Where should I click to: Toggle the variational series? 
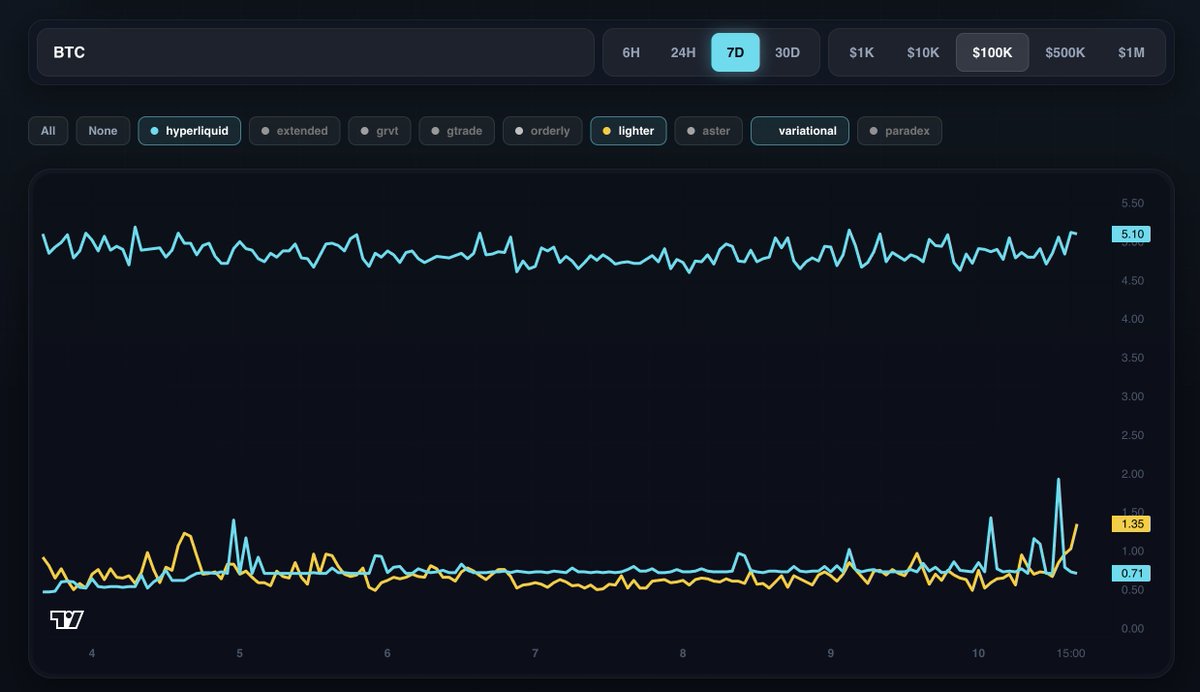[800, 131]
